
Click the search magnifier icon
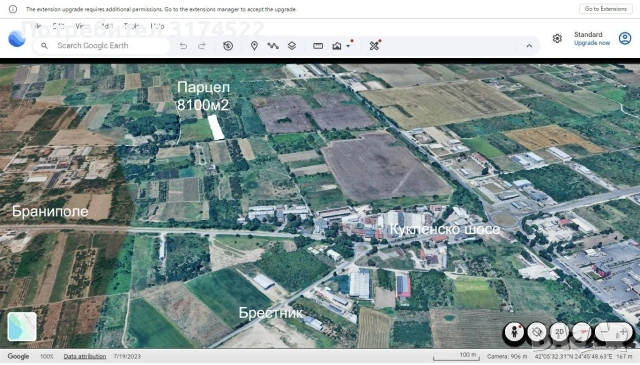(x=44, y=46)
